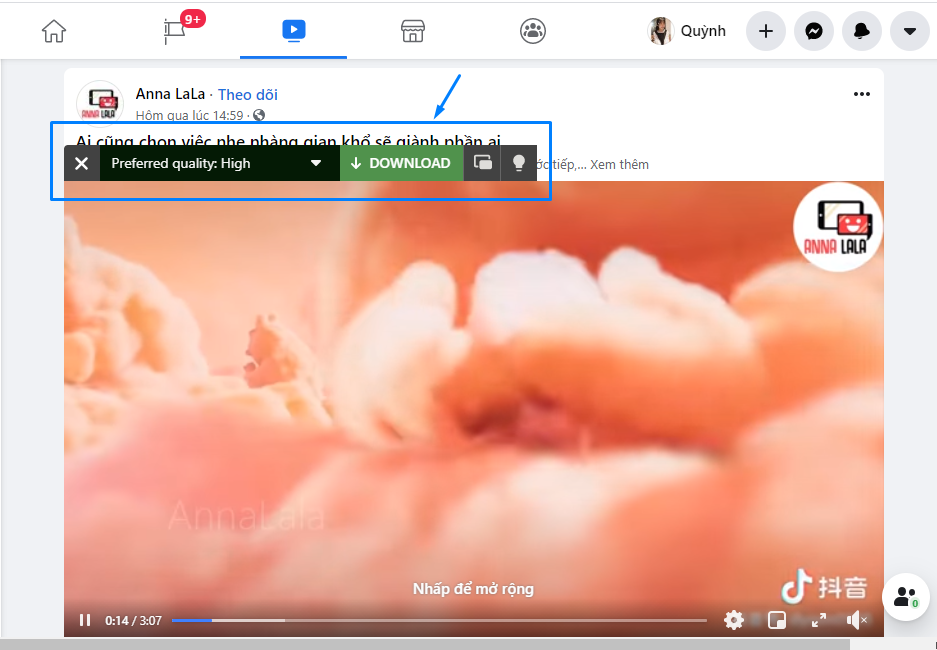Viewport: 937px width, 650px height.
Task: Enter picture-in-picture mode from player controls
Action: click(x=776, y=620)
